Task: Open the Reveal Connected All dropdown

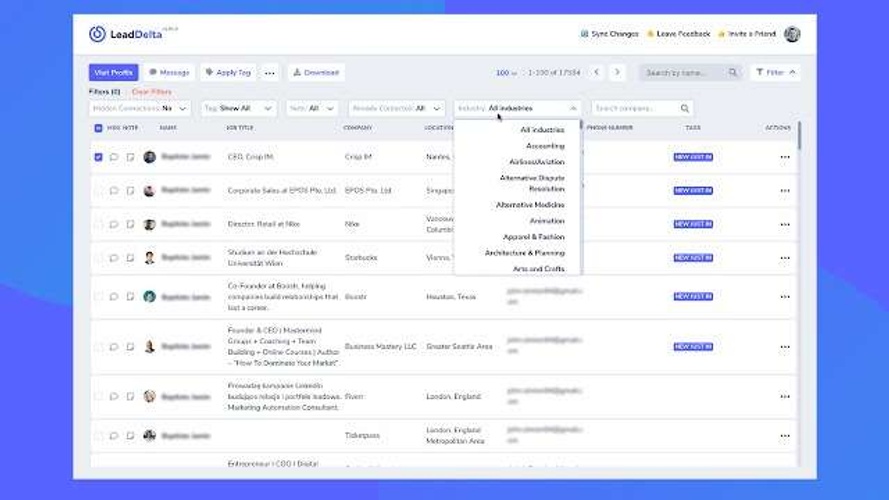Action: point(396,108)
